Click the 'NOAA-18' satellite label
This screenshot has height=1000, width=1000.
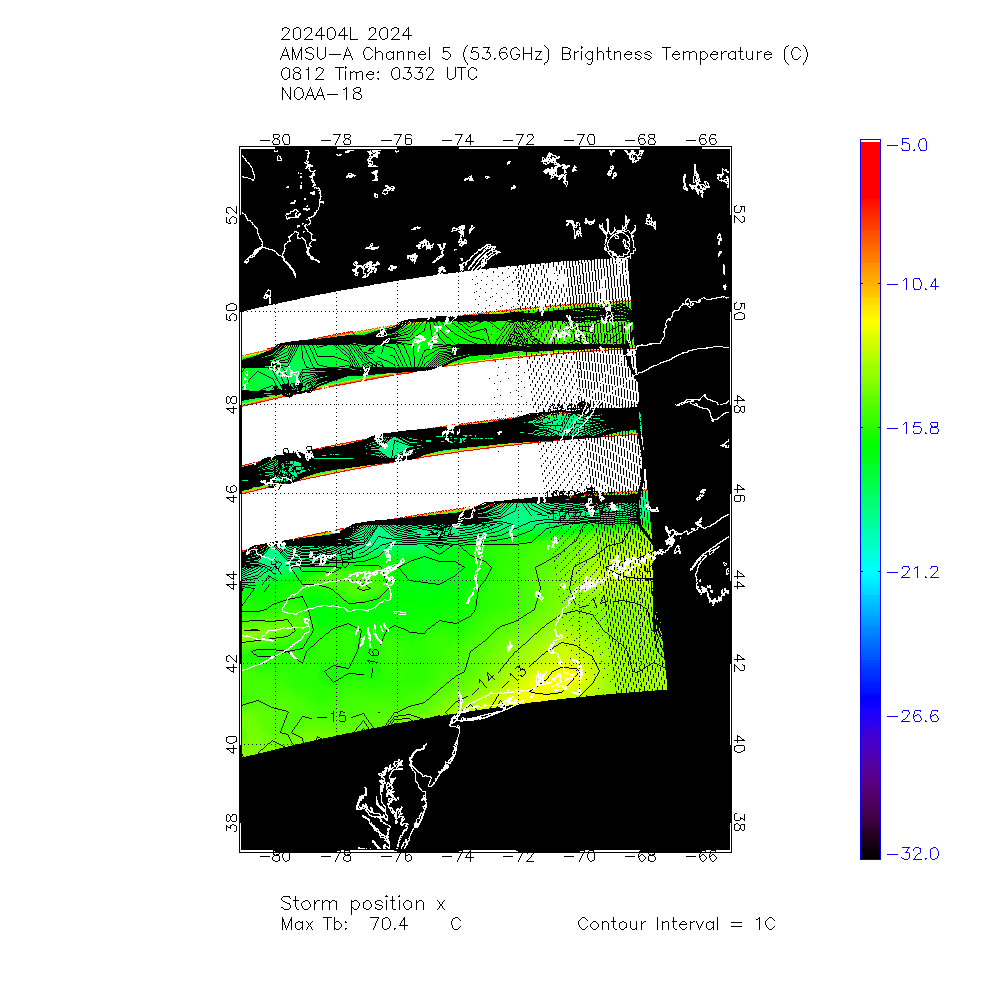pyautogui.click(x=321, y=94)
